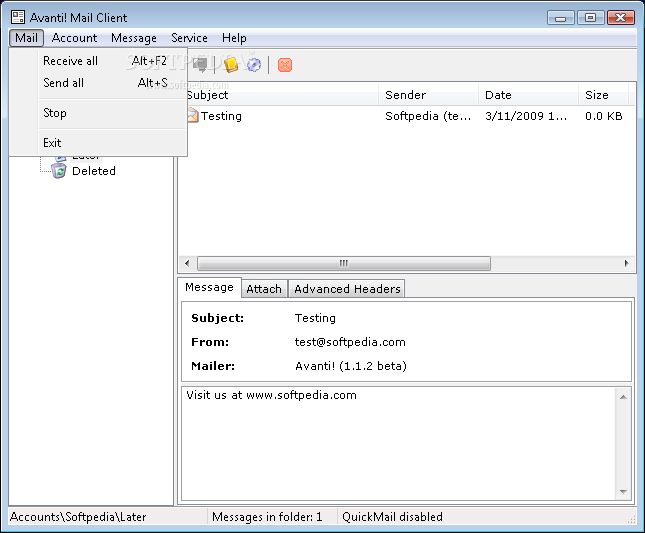
Task: Minimize the Avanti! Mail Client window
Action: [x=560, y=18]
